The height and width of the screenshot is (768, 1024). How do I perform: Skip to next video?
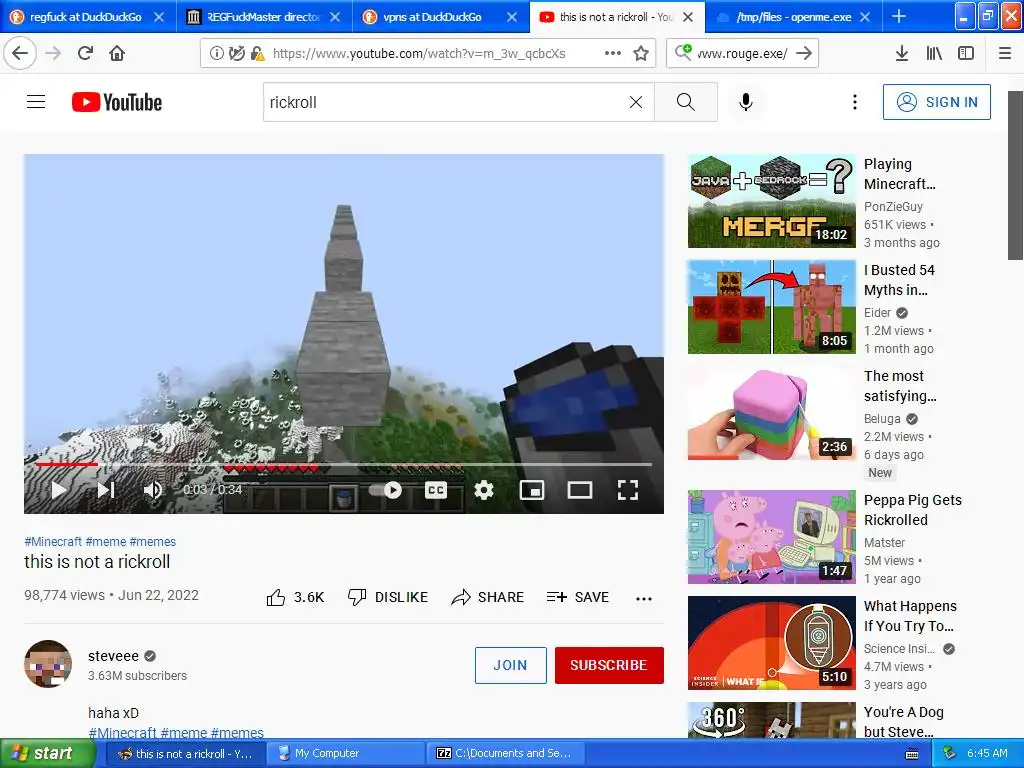[x=106, y=490]
